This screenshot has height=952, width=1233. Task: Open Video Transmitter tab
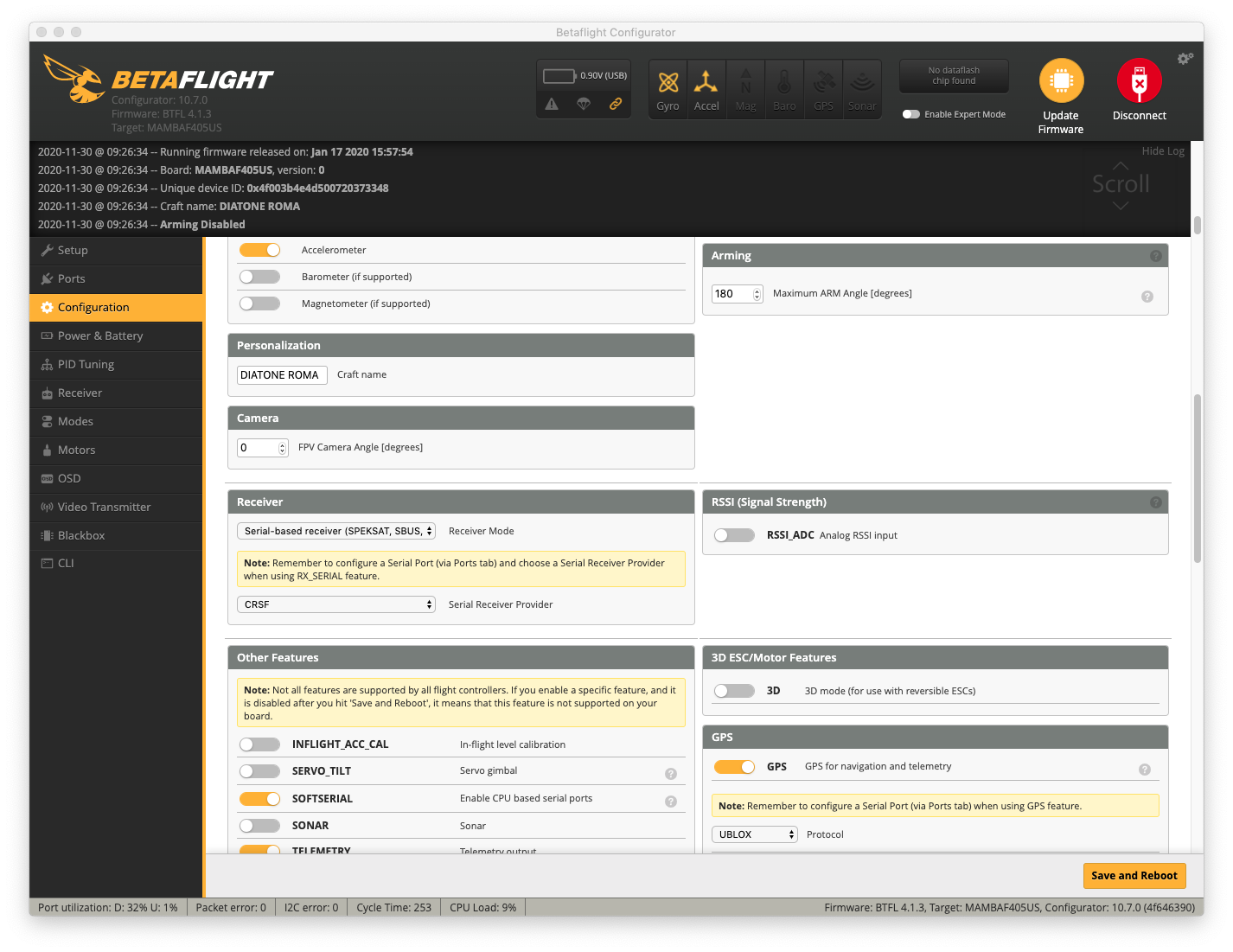[x=116, y=507]
